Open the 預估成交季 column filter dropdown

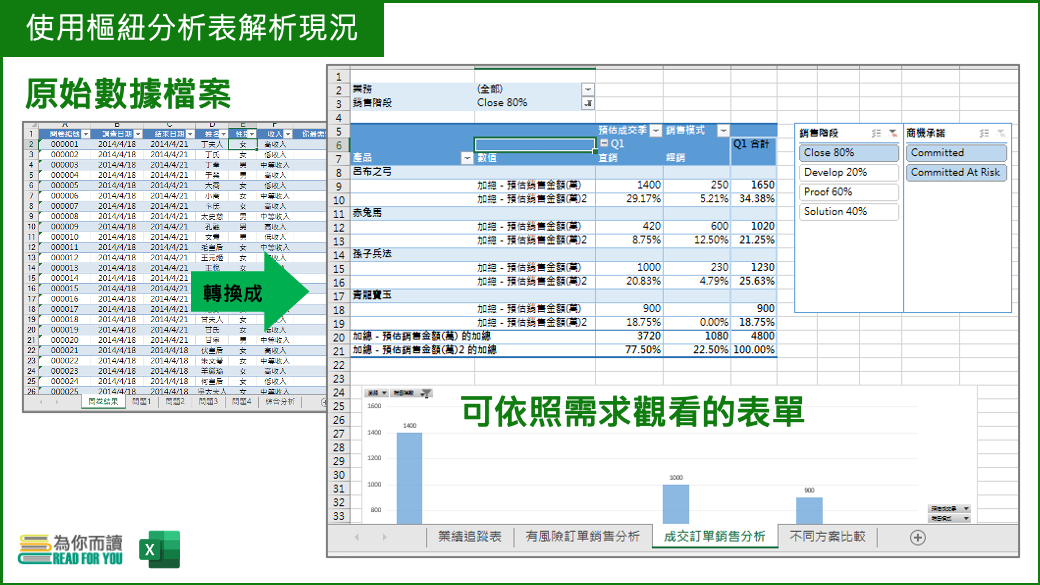pyautogui.click(x=656, y=131)
